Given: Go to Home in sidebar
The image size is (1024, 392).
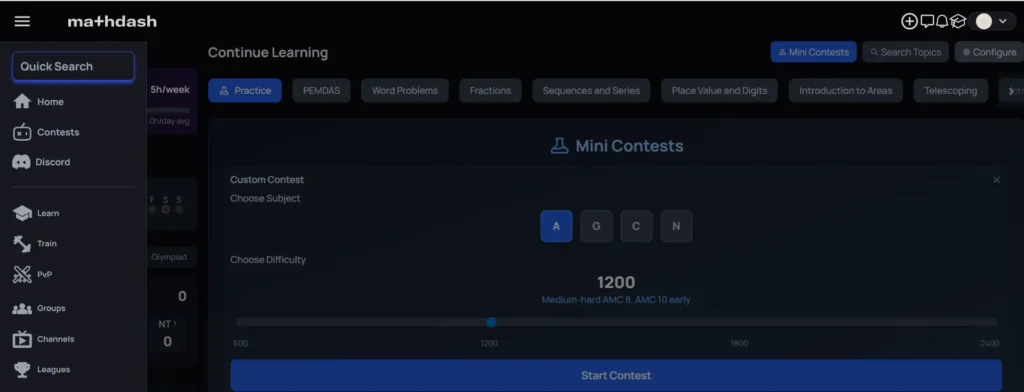Looking at the screenshot, I should point(39,102).
